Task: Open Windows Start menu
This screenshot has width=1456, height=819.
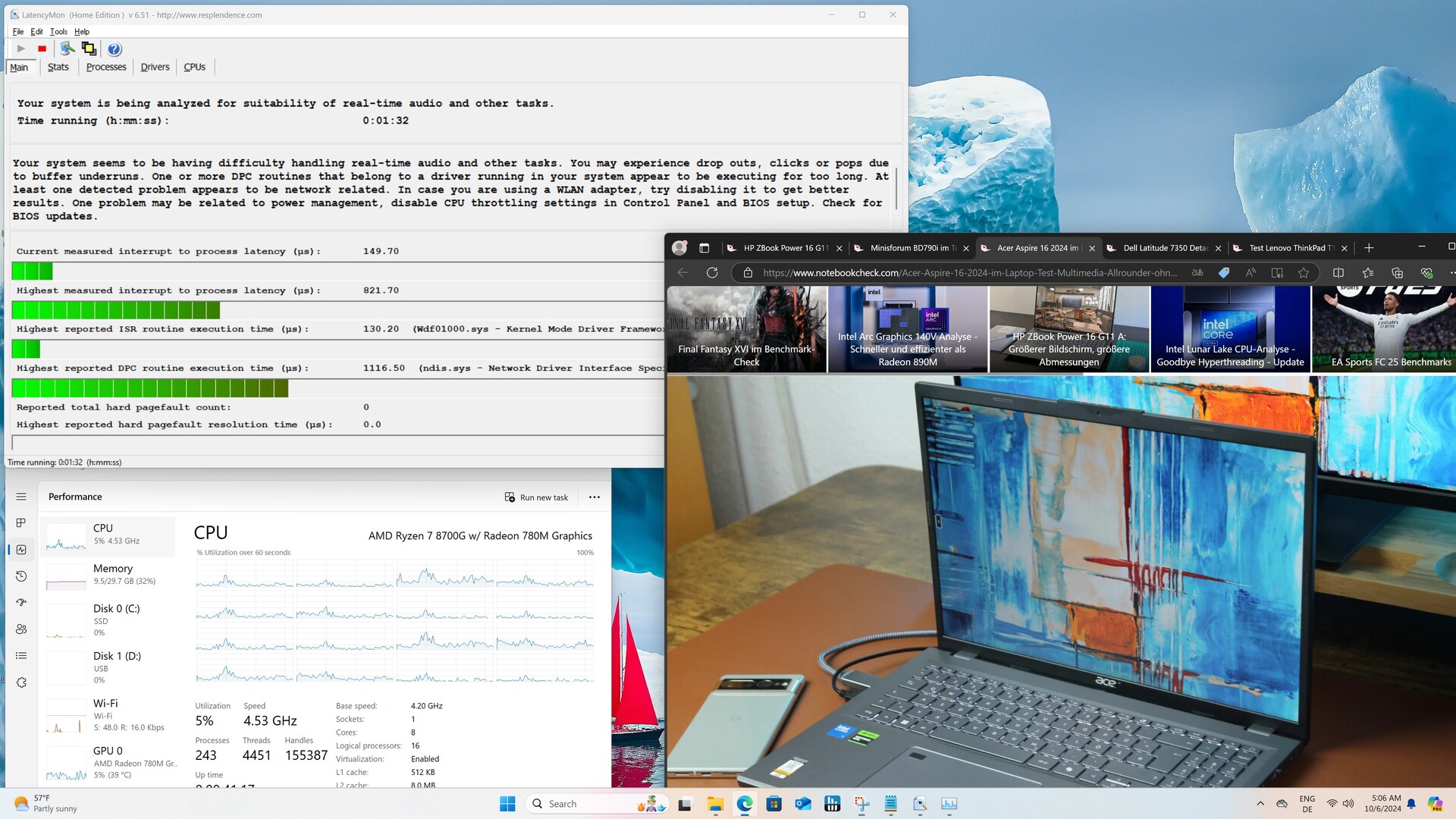Action: [x=507, y=804]
